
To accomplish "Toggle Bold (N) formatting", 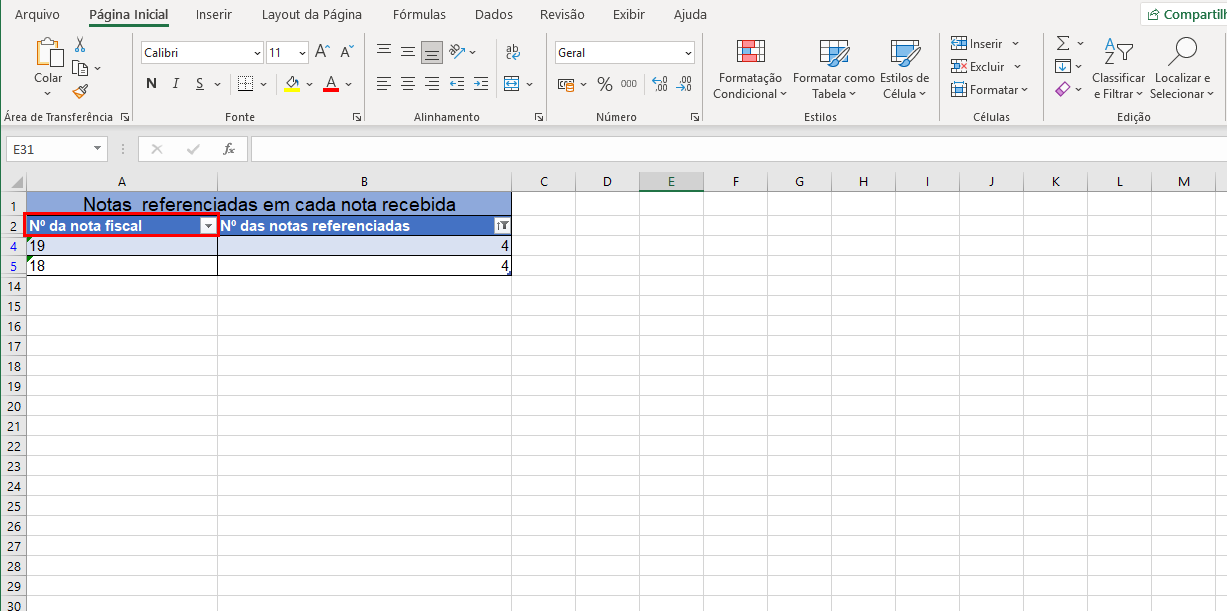I will [152, 84].
